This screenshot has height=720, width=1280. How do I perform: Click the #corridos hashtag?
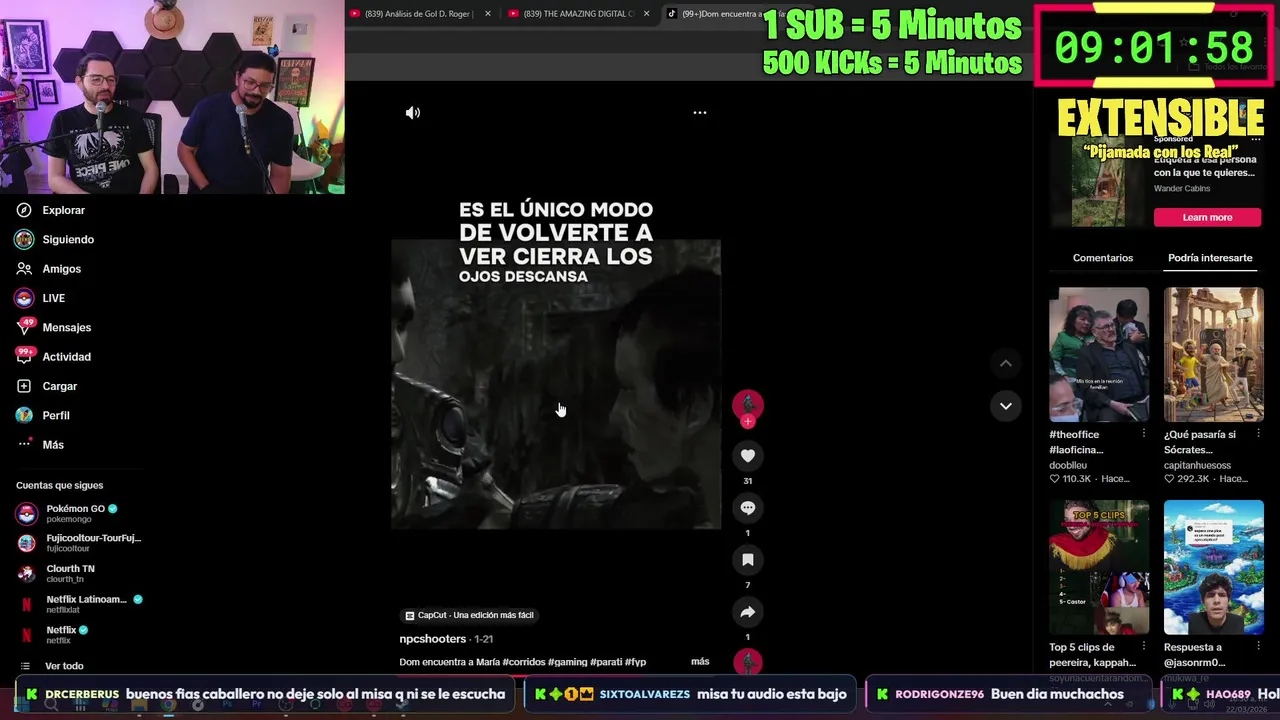523,662
